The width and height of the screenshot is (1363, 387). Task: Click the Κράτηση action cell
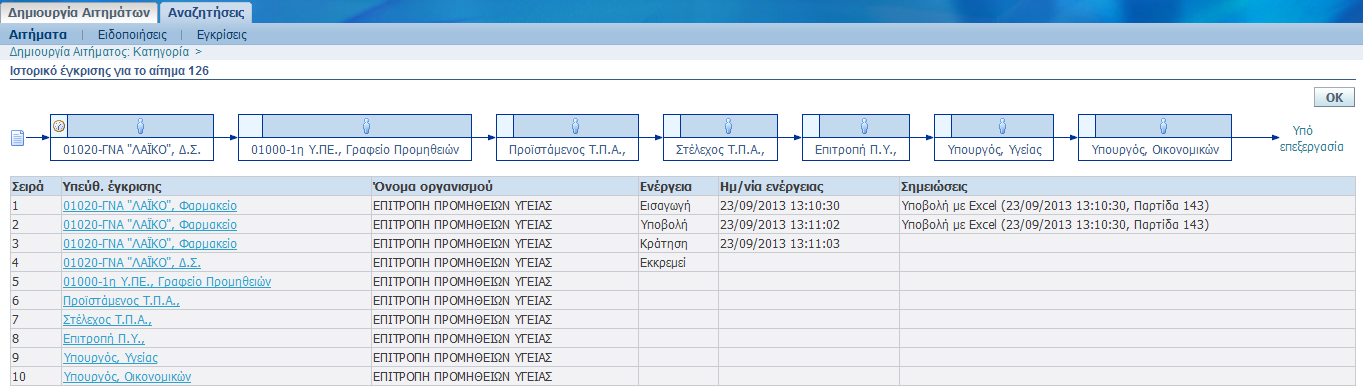click(x=678, y=244)
